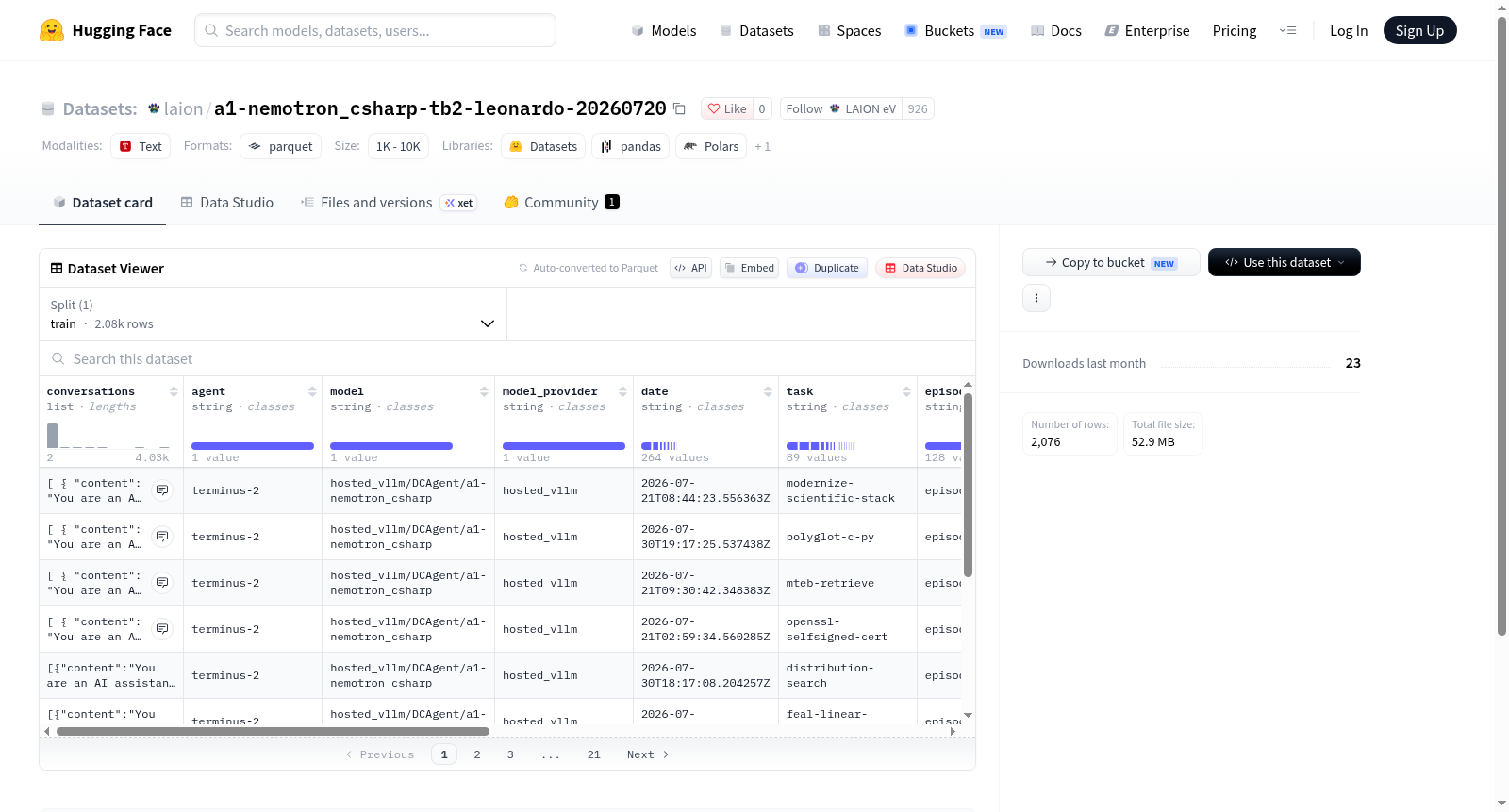Jump to page 21 of results
Image resolution: width=1509 pixels, height=812 pixels.
(593, 754)
